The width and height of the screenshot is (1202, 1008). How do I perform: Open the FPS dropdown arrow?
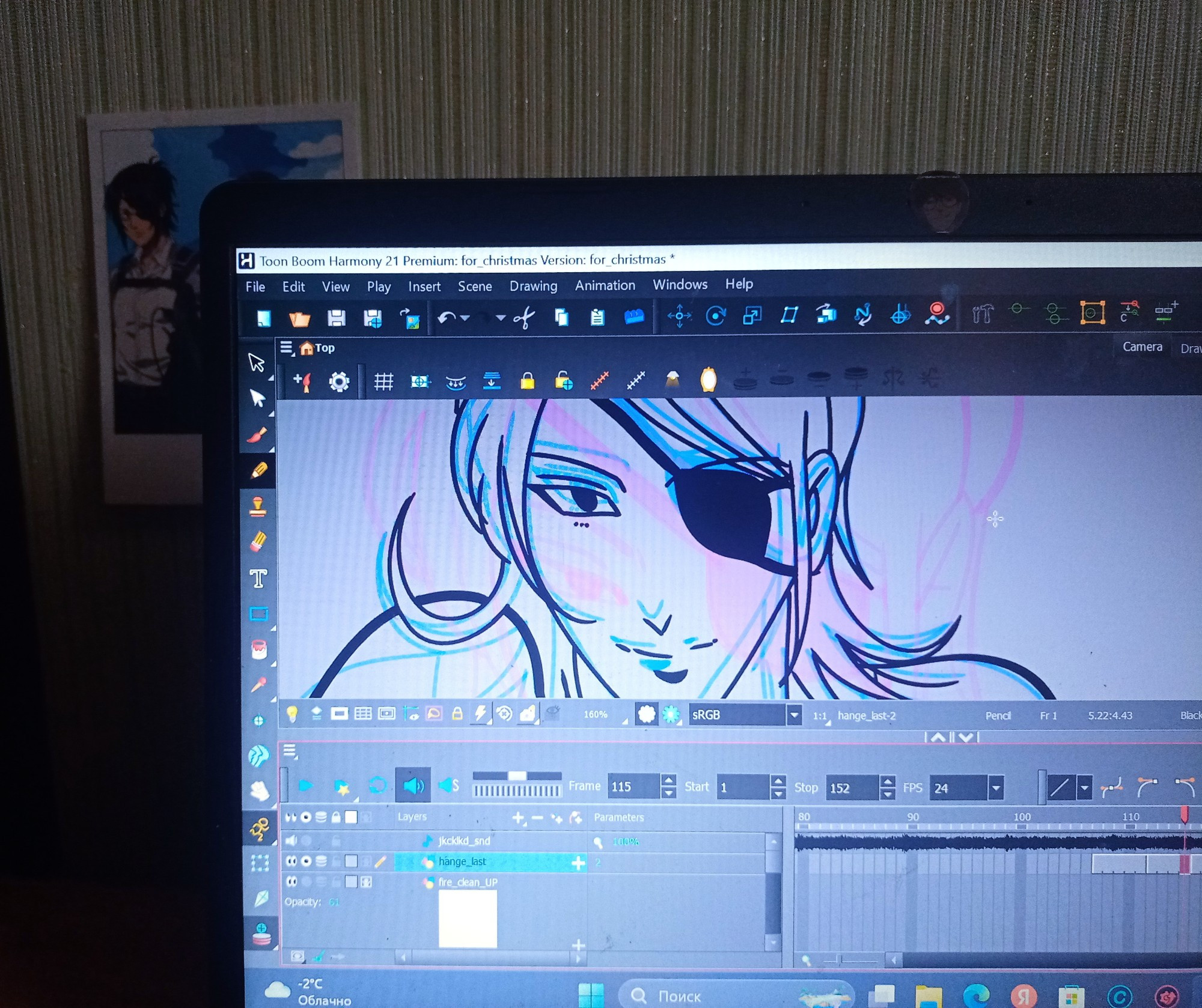[x=996, y=788]
